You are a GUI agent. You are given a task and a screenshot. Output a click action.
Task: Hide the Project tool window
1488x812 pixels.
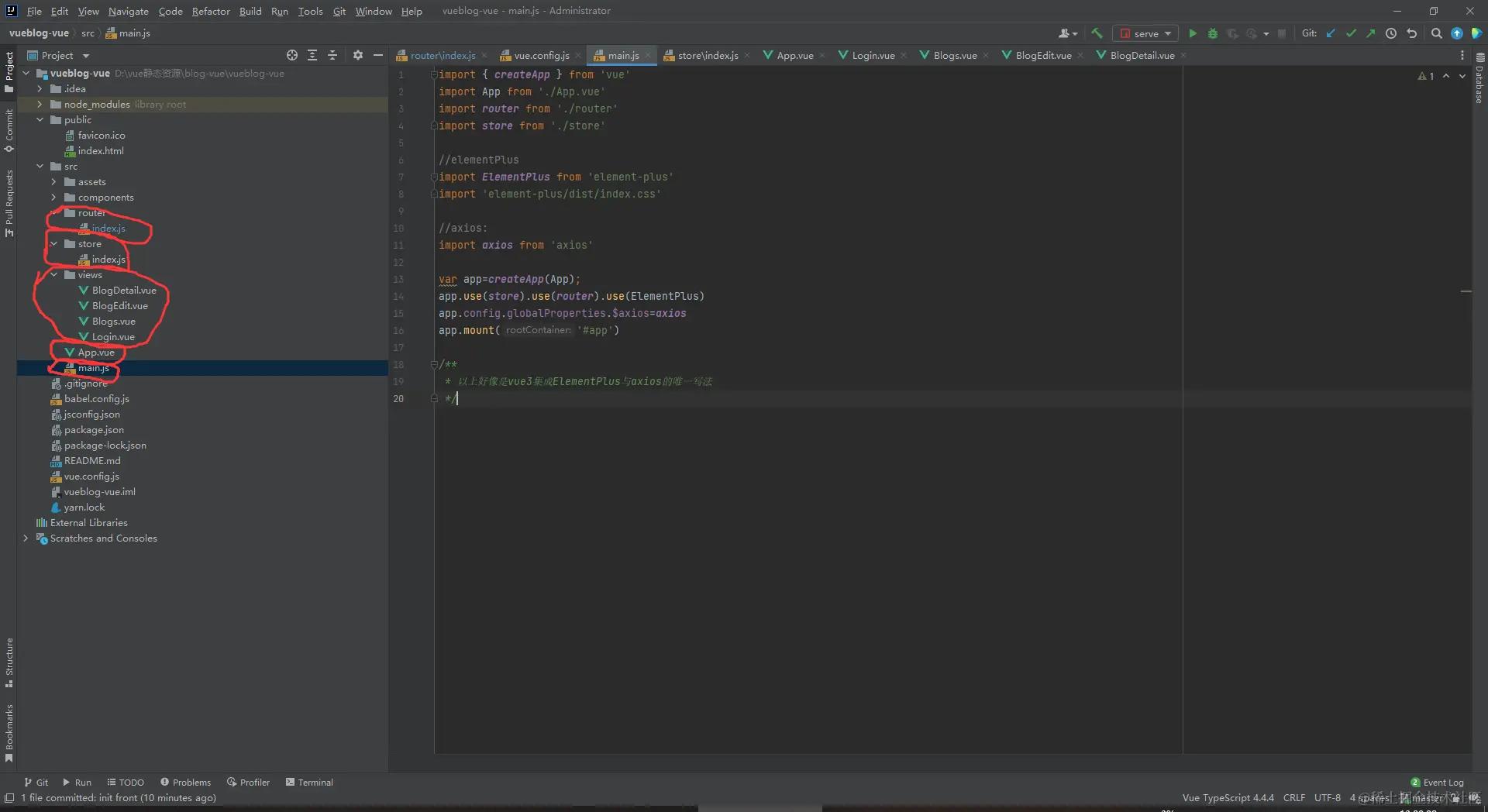378,55
